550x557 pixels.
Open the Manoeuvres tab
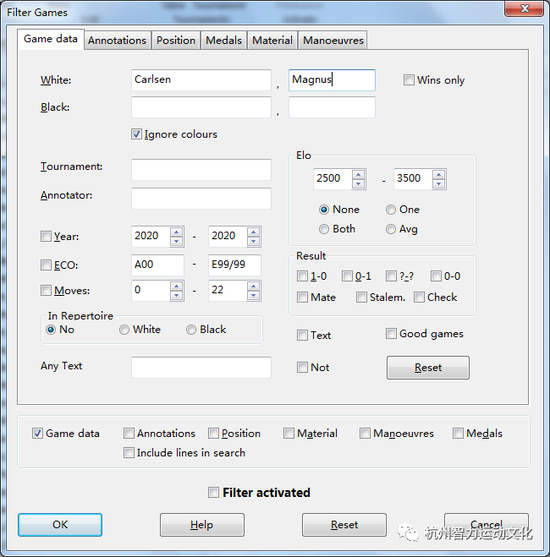[333, 40]
